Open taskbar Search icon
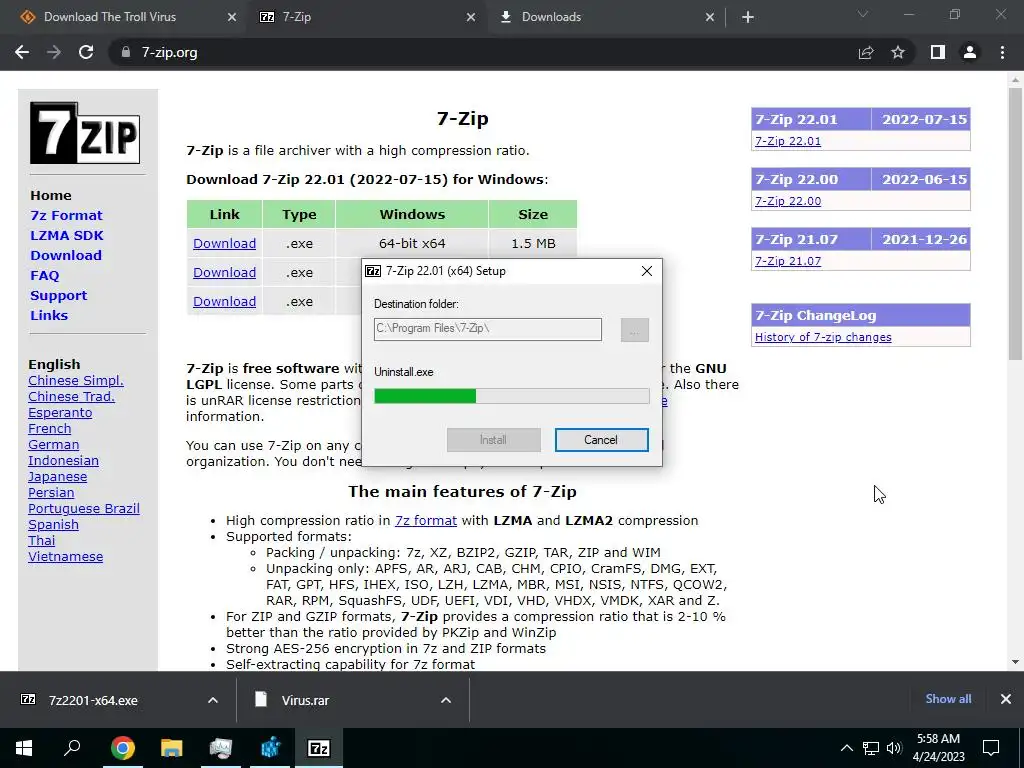 [72, 748]
